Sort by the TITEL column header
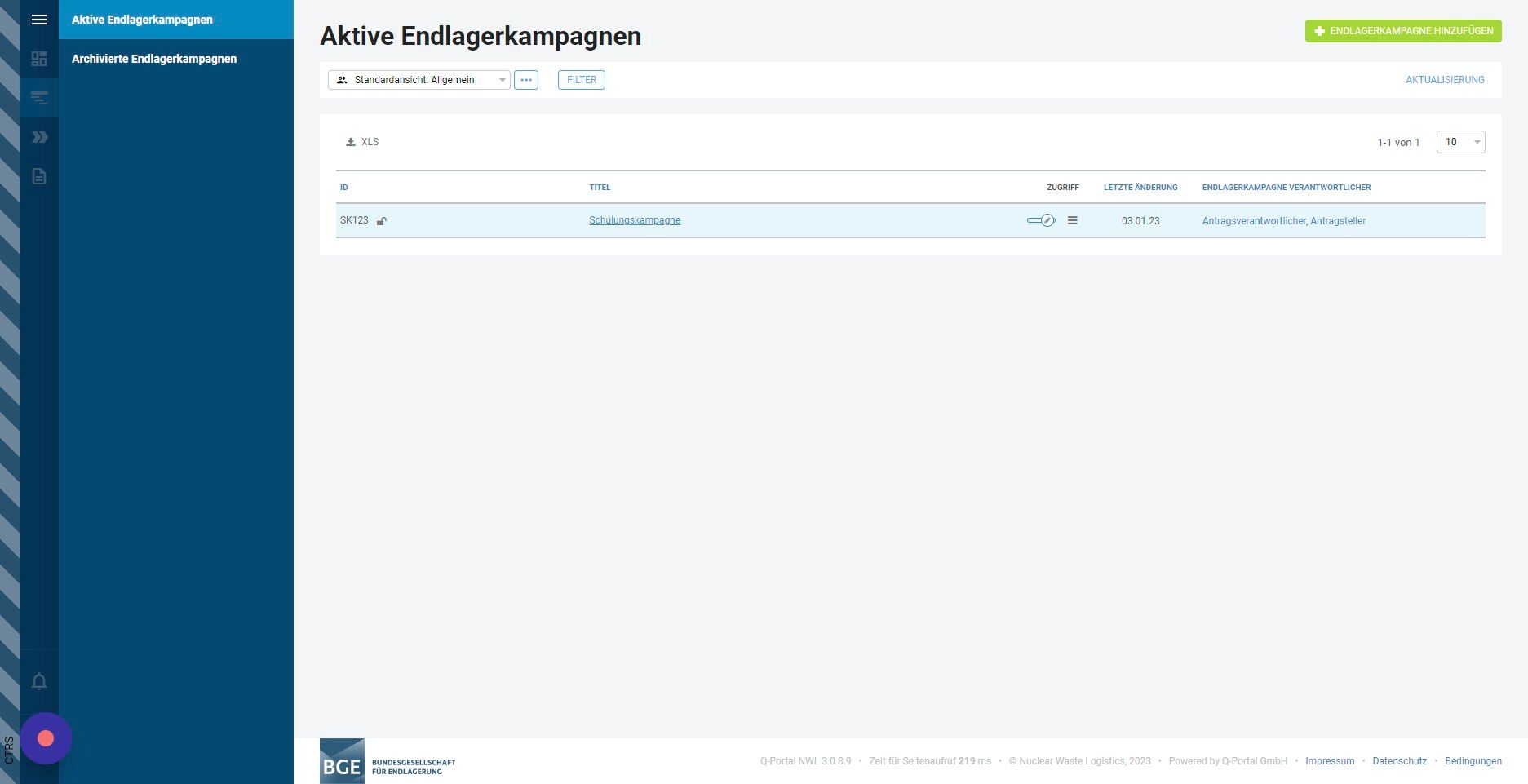The width and height of the screenshot is (1528, 784). coord(600,188)
